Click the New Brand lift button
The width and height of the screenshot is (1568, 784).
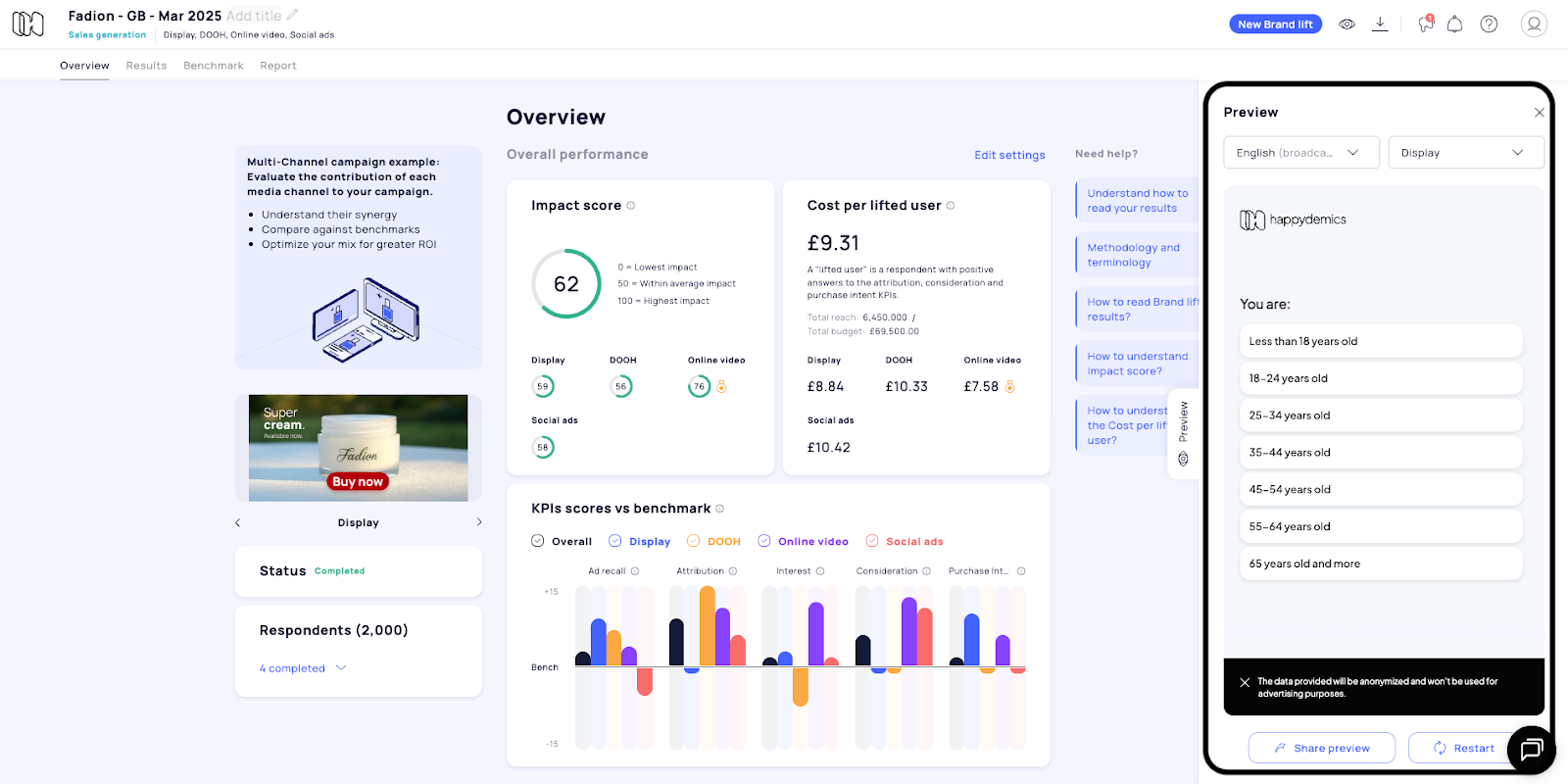(1275, 24)
